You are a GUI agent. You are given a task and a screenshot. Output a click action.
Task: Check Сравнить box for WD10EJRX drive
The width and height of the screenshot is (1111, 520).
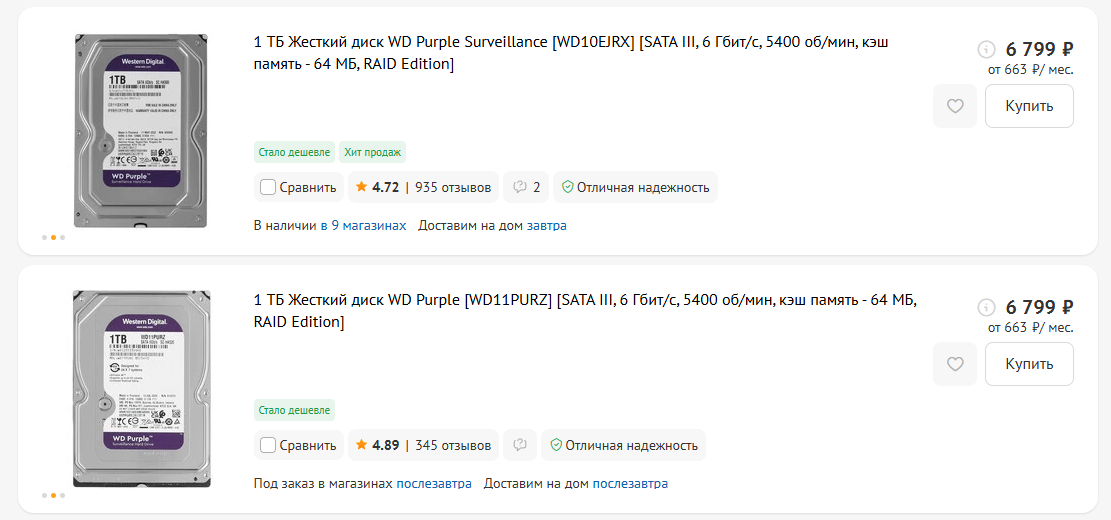tap(268, 187)
